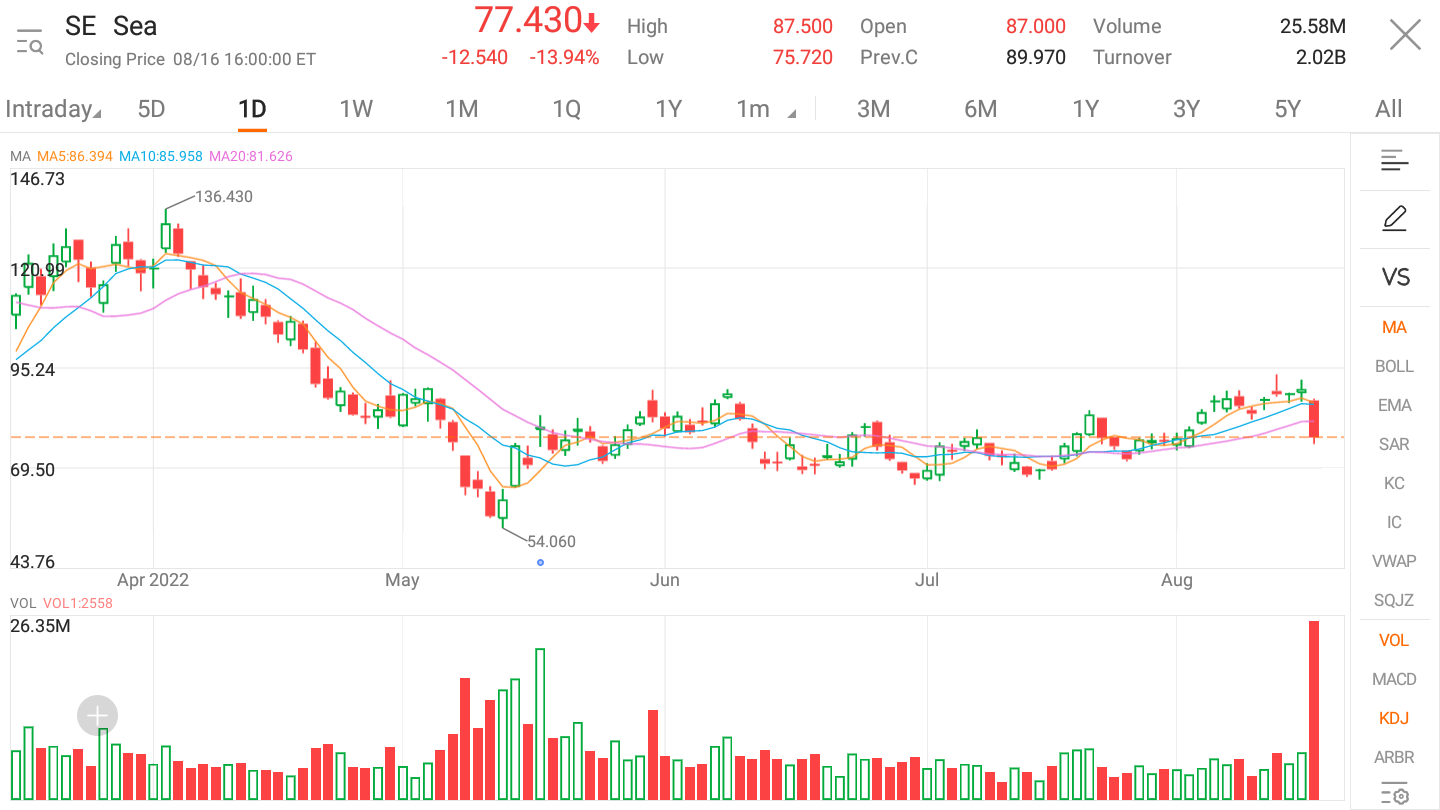The width and height of the screenshot is (1440, 810).
Task: Enable the ARBR sub-indicator
Action: (1394, 757)
